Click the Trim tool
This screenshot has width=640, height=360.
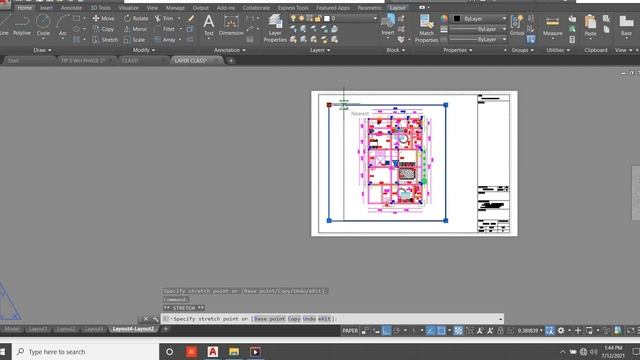pos(164,18)
